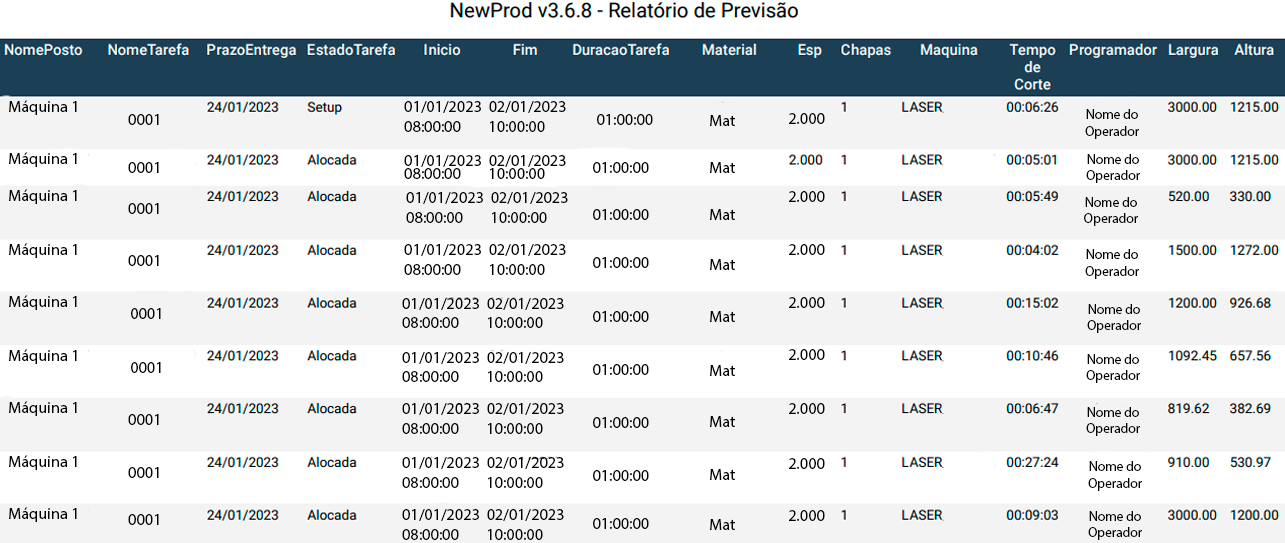This screenshot has height=543, width=1285.
Task: Click the DuracaoTarefa column header
Action: tap(621, 50)
